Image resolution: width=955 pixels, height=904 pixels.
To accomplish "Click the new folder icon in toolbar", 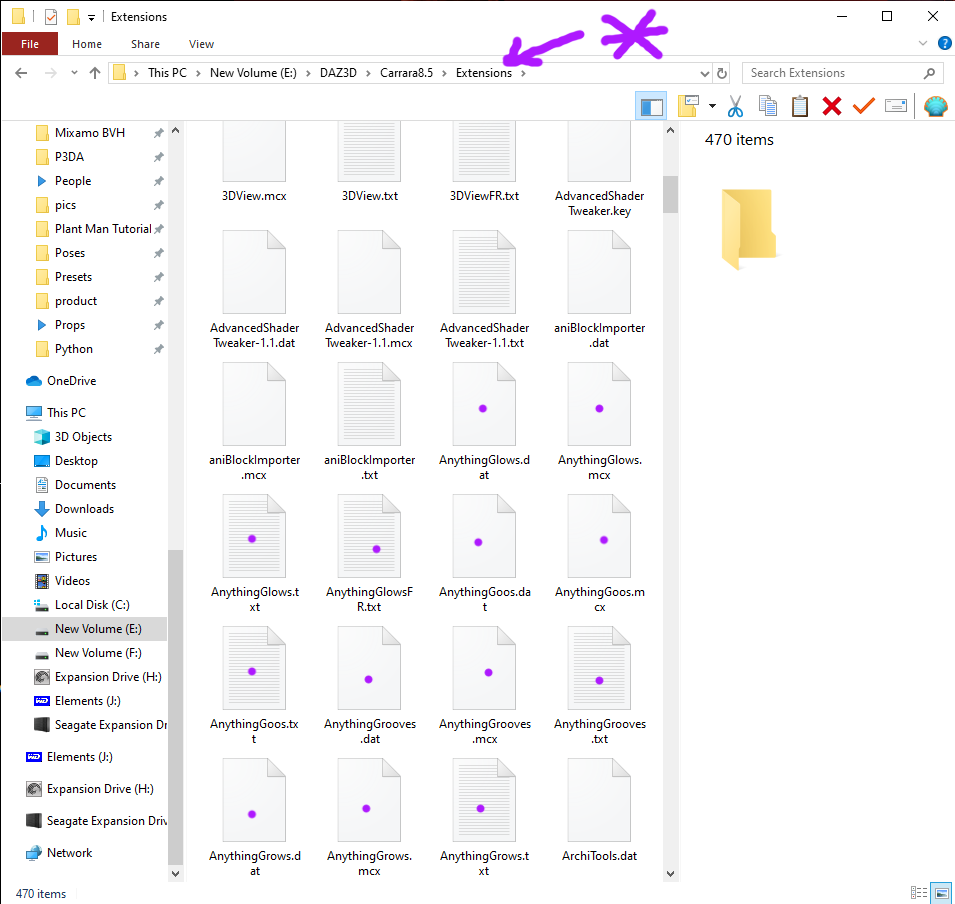I will [688, 106].
